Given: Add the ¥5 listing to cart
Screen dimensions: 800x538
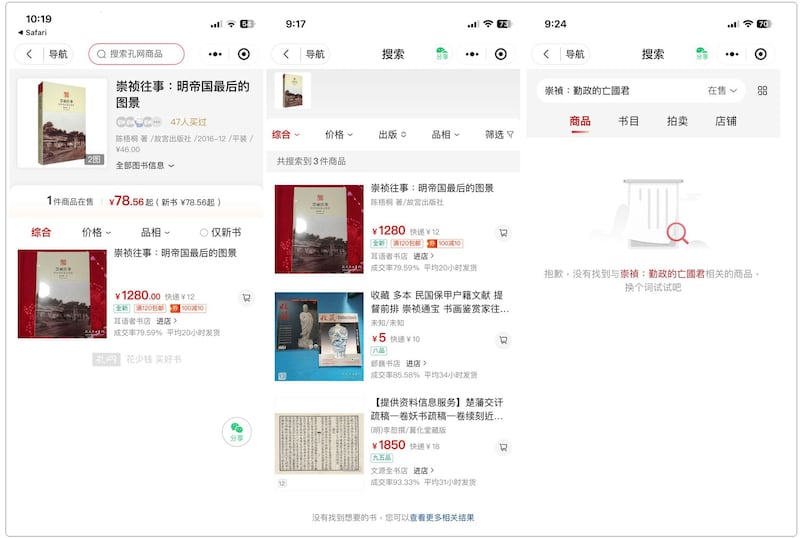Looking at the screenshot, I should [x=503, y=340].
